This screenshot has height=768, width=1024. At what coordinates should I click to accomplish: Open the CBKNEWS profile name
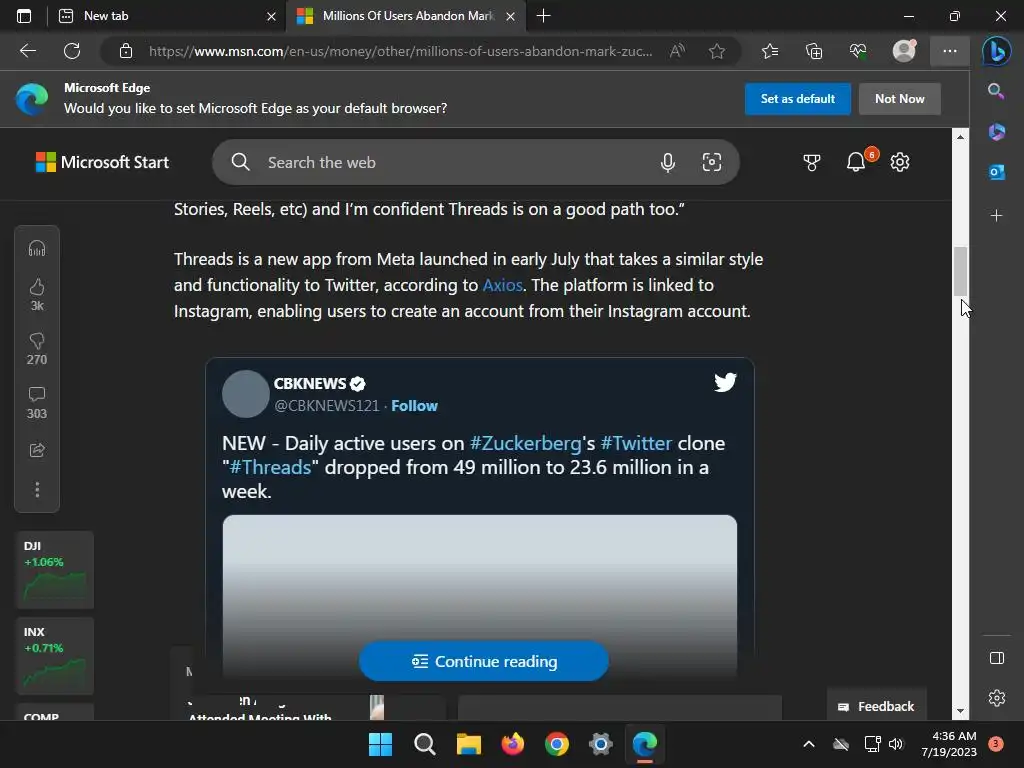coord(310,383)
